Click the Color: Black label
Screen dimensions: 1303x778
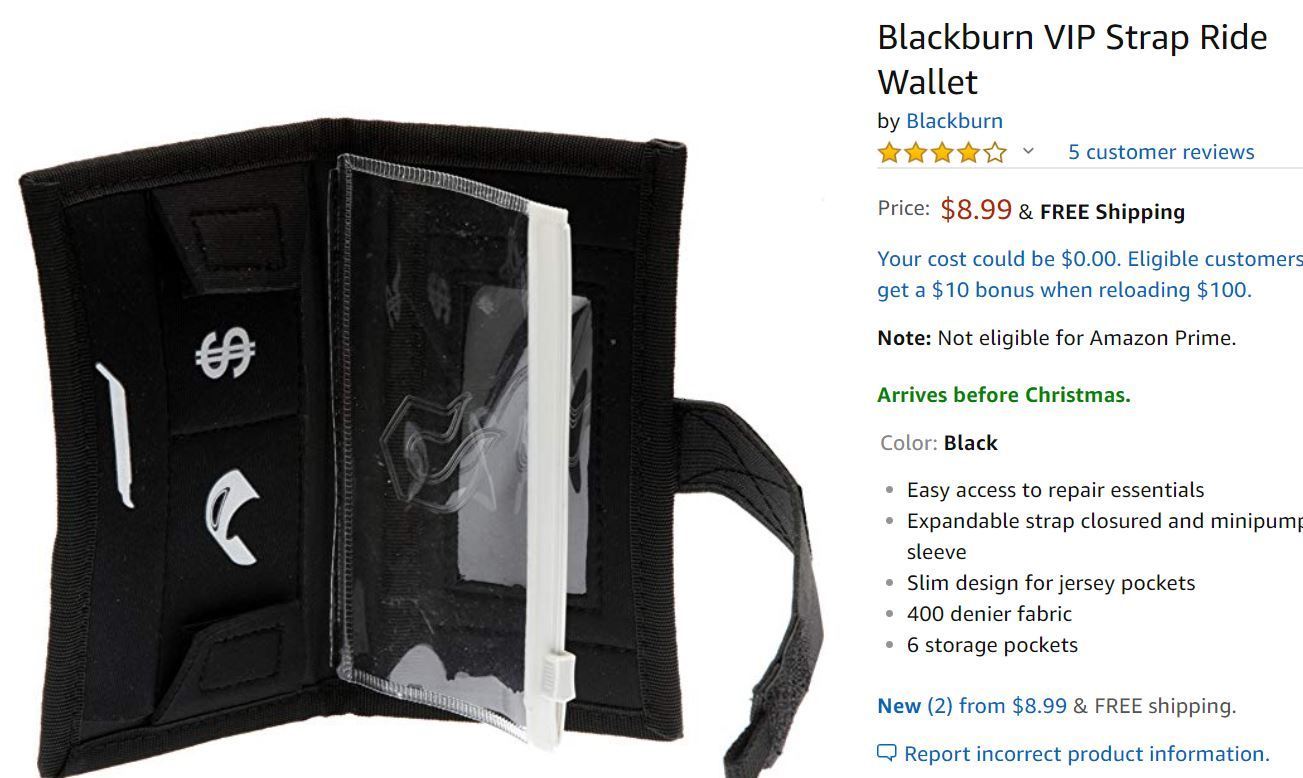tap(939, 443)
